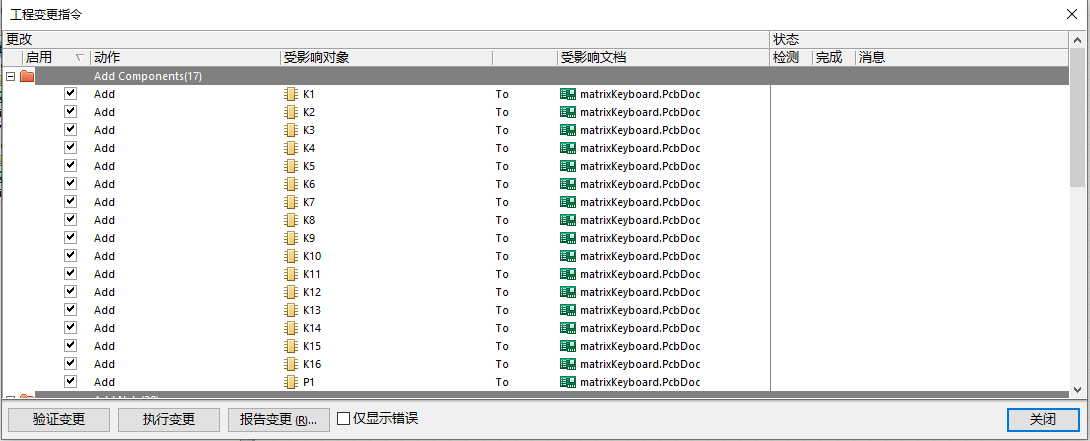Viewport: 1090px width, 441px height.
Task: Toggle the 仅显示错误 checkbox
Action: (344, 419)
